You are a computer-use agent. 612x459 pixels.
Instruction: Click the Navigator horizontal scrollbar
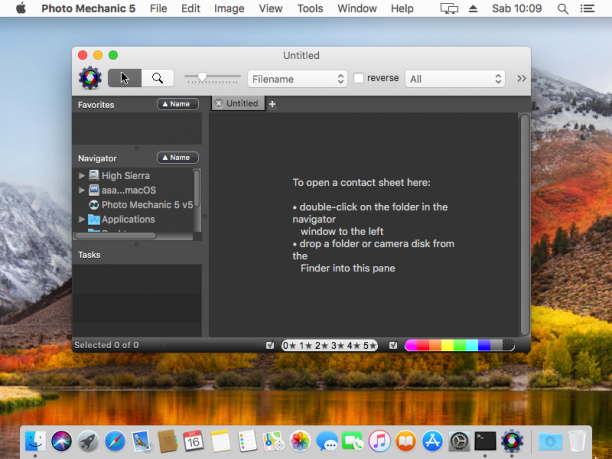coord(116,236)
